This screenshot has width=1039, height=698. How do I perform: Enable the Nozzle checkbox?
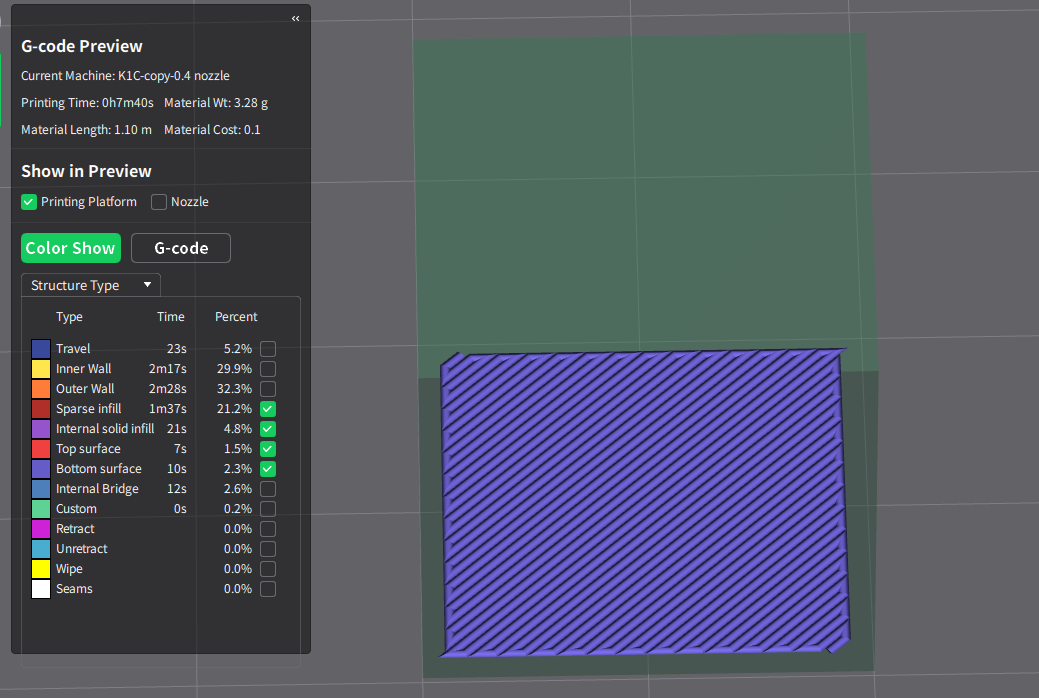coord(159,202)
